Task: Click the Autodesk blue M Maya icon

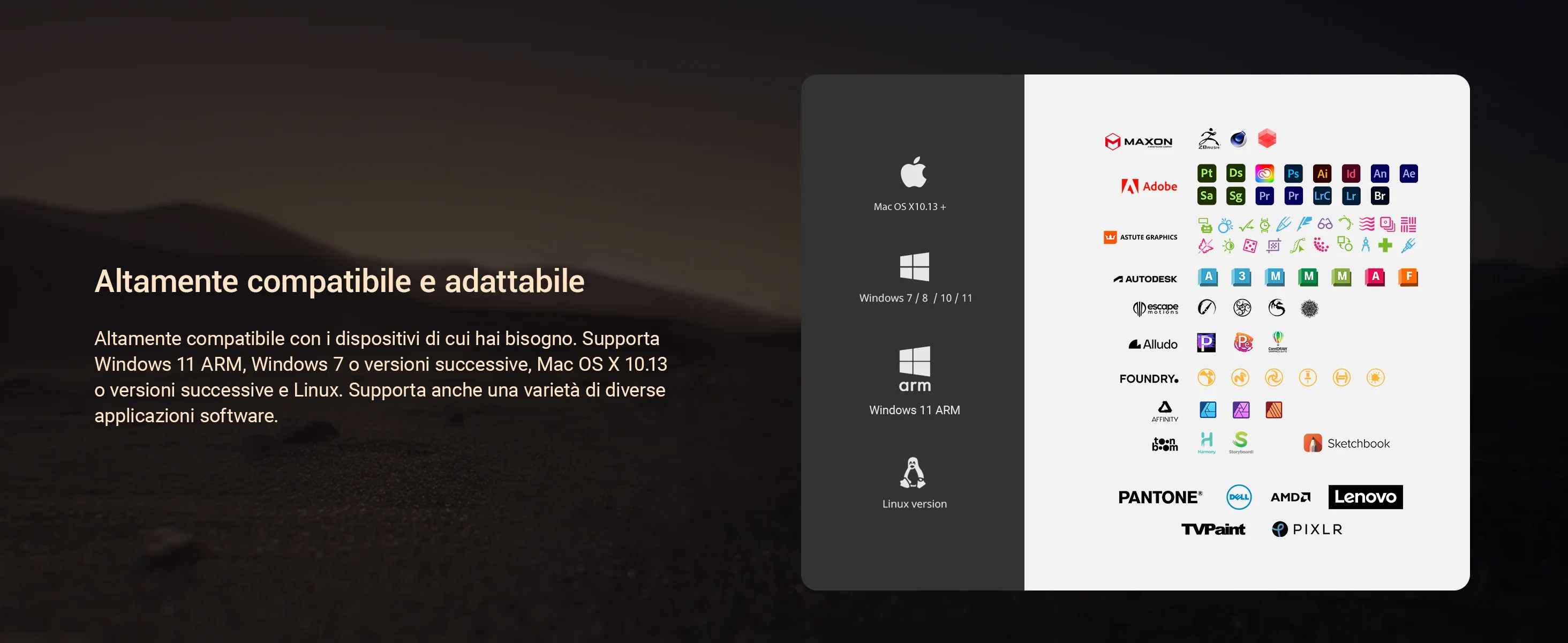Action: pos(1275,277)
